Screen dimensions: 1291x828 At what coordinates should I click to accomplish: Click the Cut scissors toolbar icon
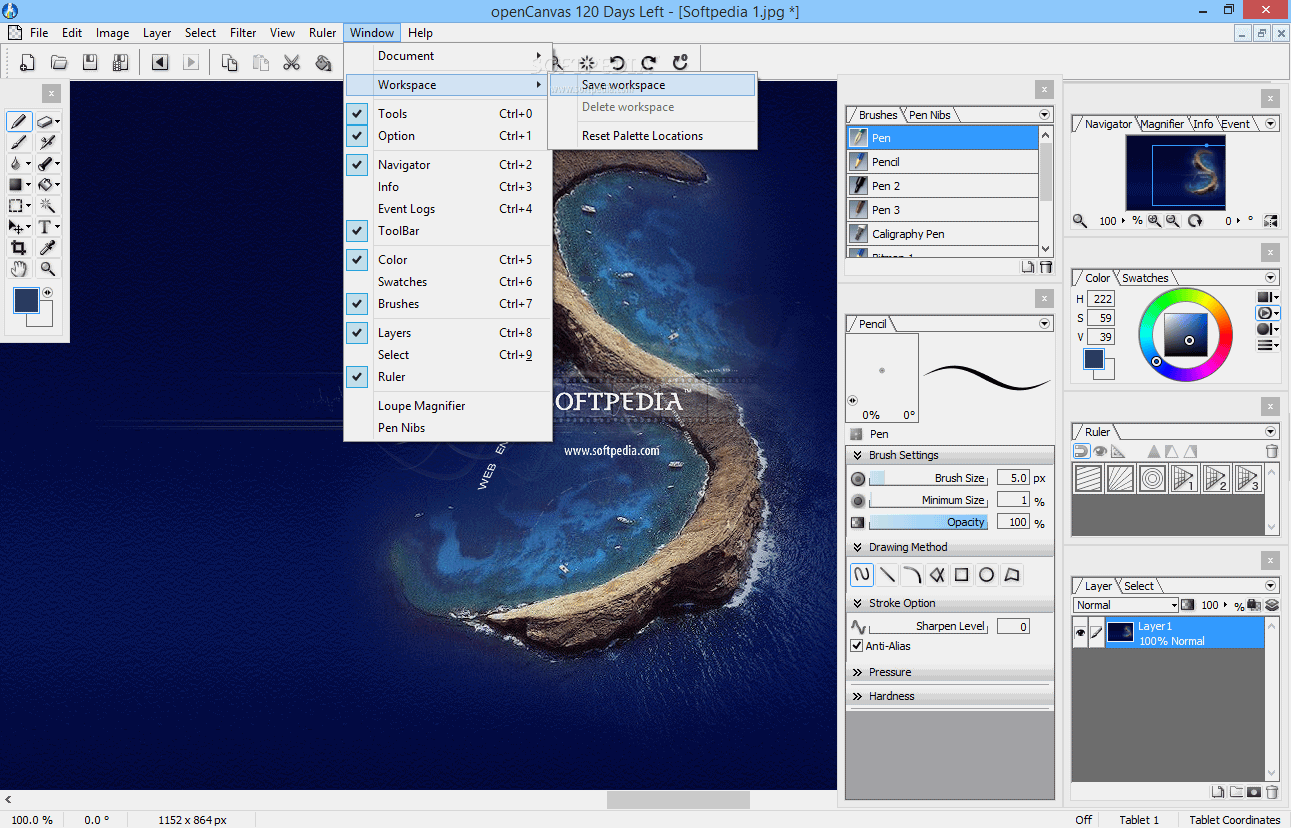click(x=292, y=63)
